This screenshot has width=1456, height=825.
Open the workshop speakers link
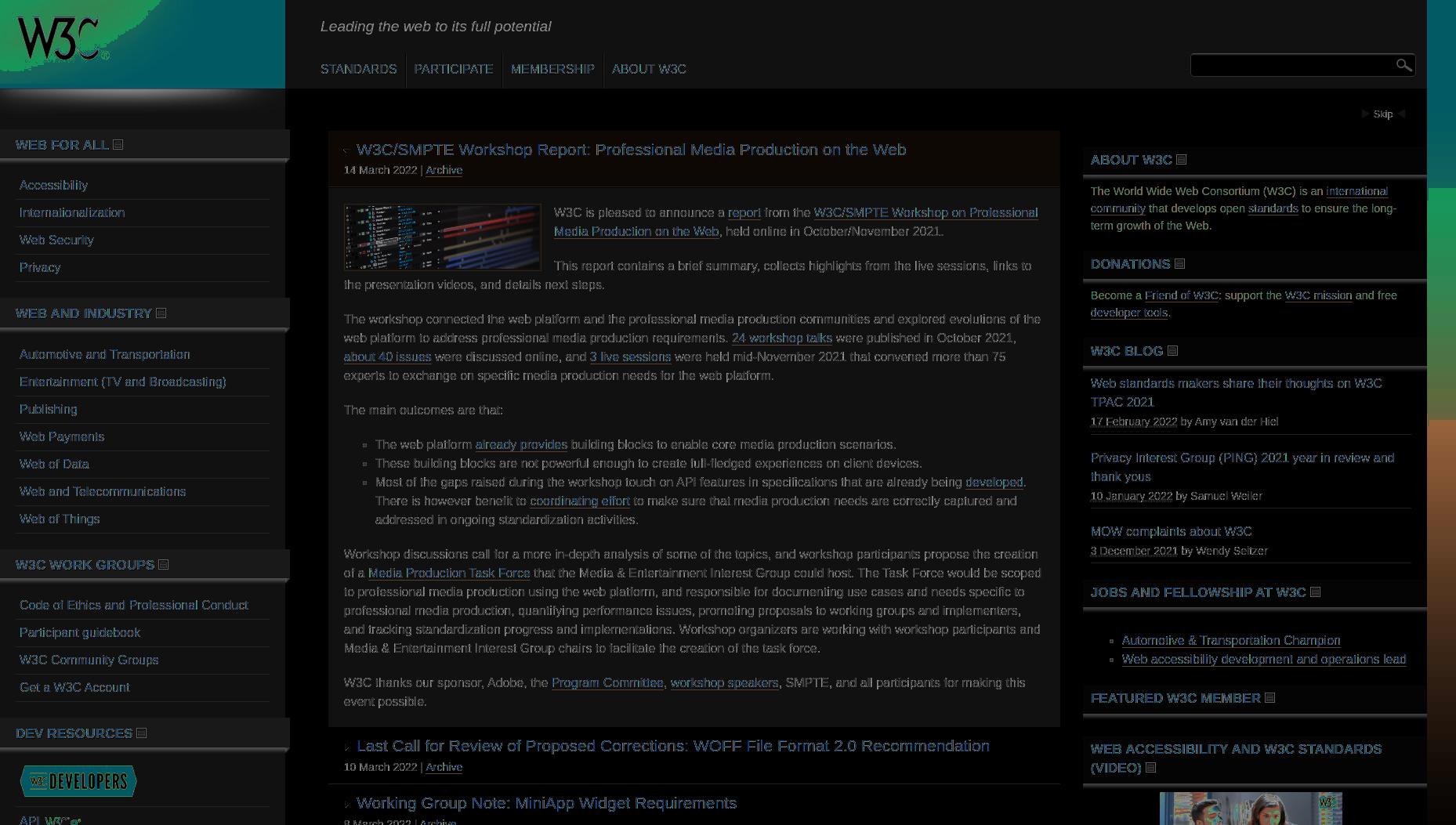724,682
